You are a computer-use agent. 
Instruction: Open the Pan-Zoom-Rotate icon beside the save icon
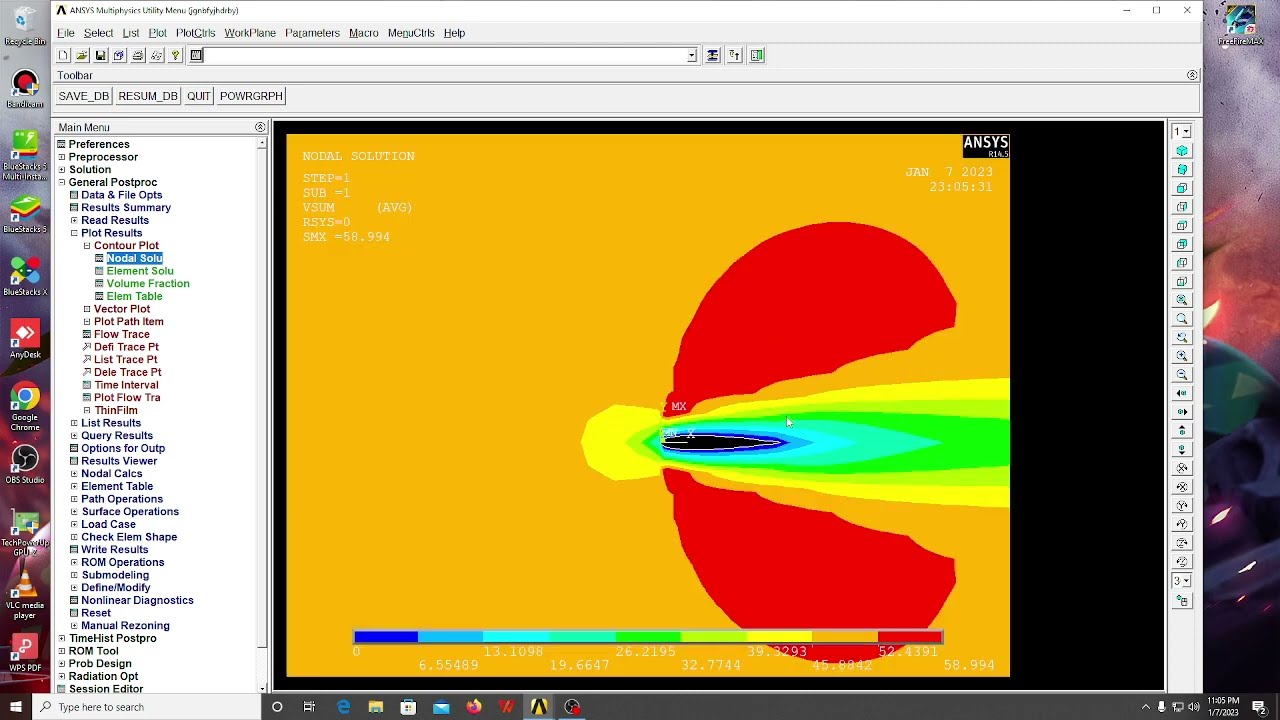[119, 56]
